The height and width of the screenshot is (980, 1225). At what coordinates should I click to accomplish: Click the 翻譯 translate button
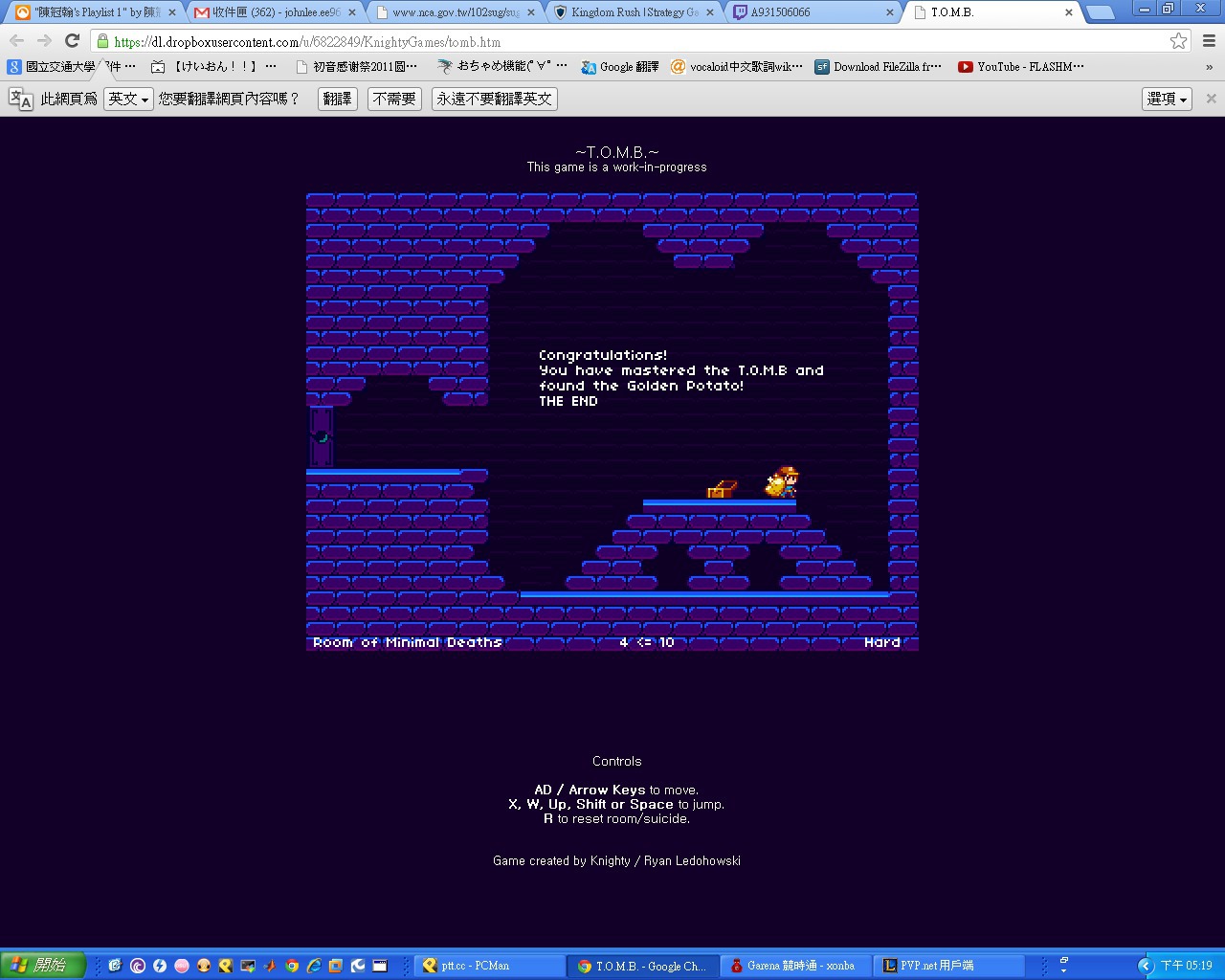click(337, 99)
